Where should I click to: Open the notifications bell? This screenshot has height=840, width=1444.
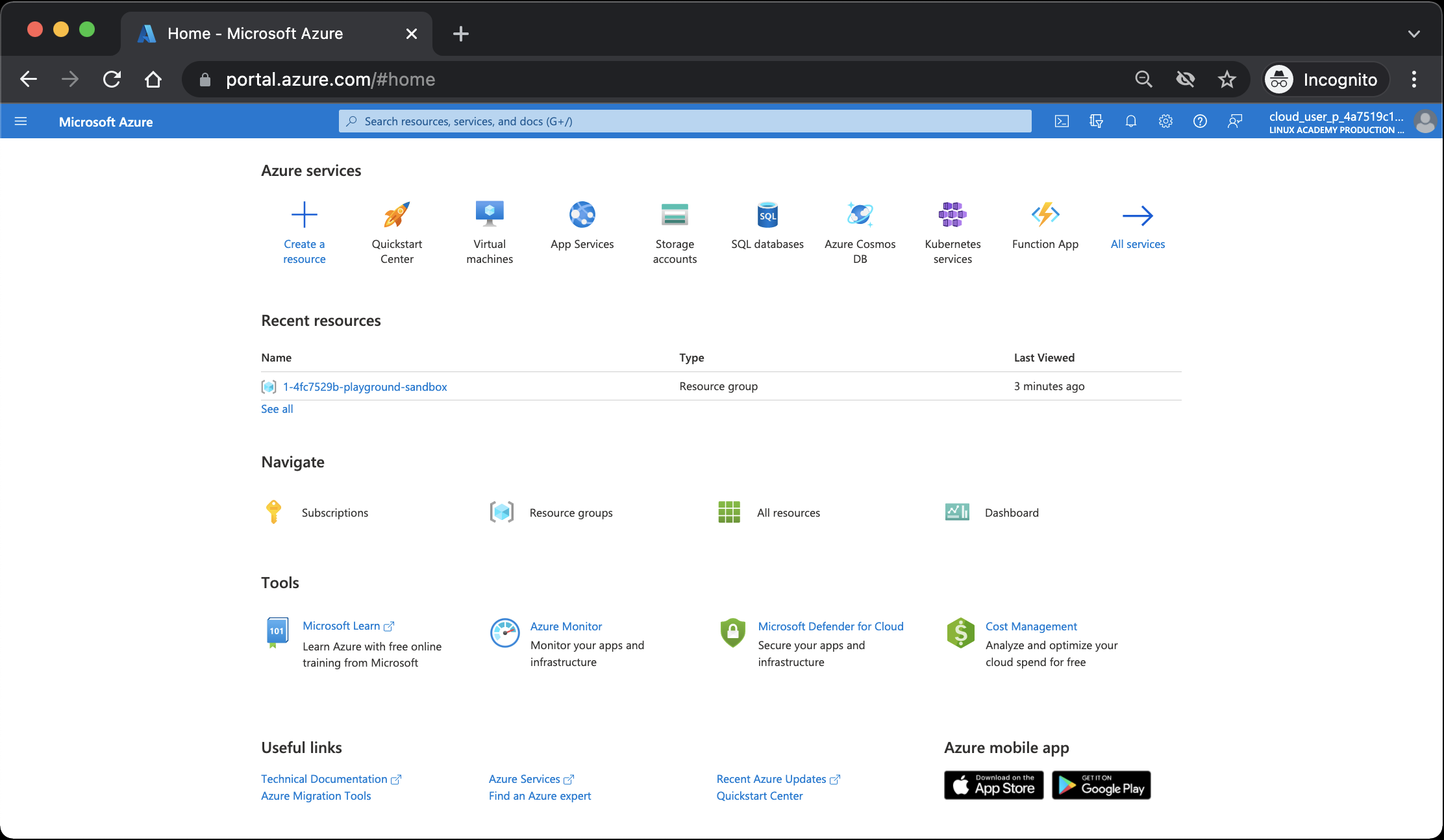coord(1130,121)
